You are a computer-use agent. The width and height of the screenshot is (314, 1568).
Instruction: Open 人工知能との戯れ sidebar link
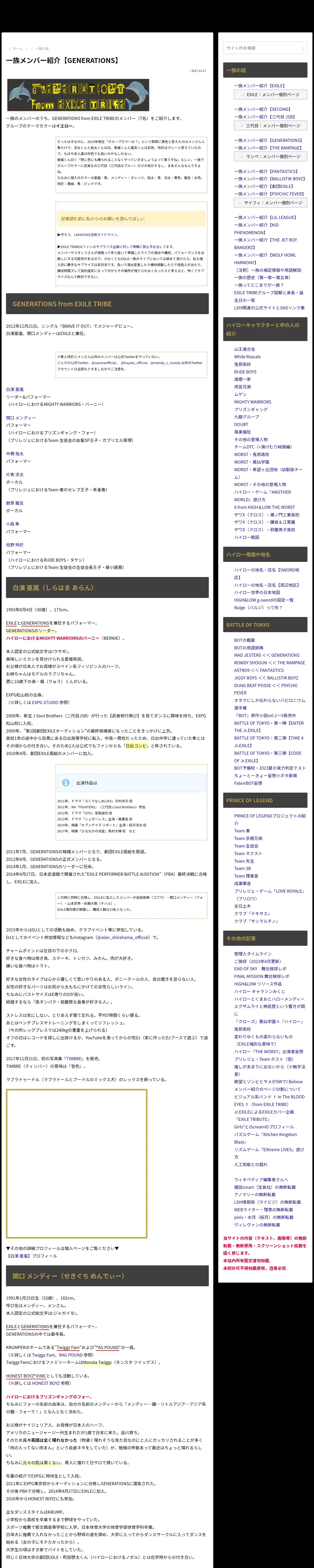pyautogui.click(x=251, y=1165)
